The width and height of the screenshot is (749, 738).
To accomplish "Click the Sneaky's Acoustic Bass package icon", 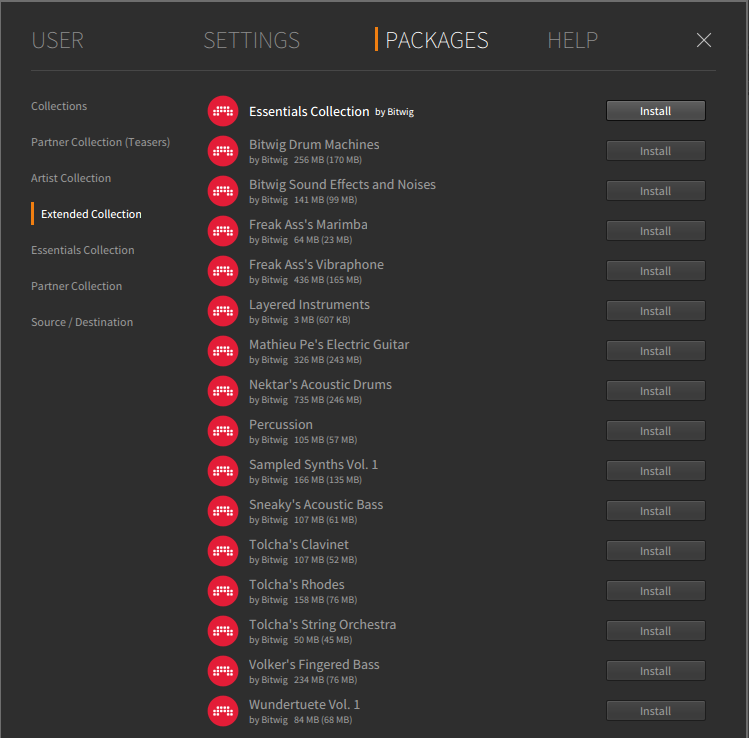I will [223, 511].
